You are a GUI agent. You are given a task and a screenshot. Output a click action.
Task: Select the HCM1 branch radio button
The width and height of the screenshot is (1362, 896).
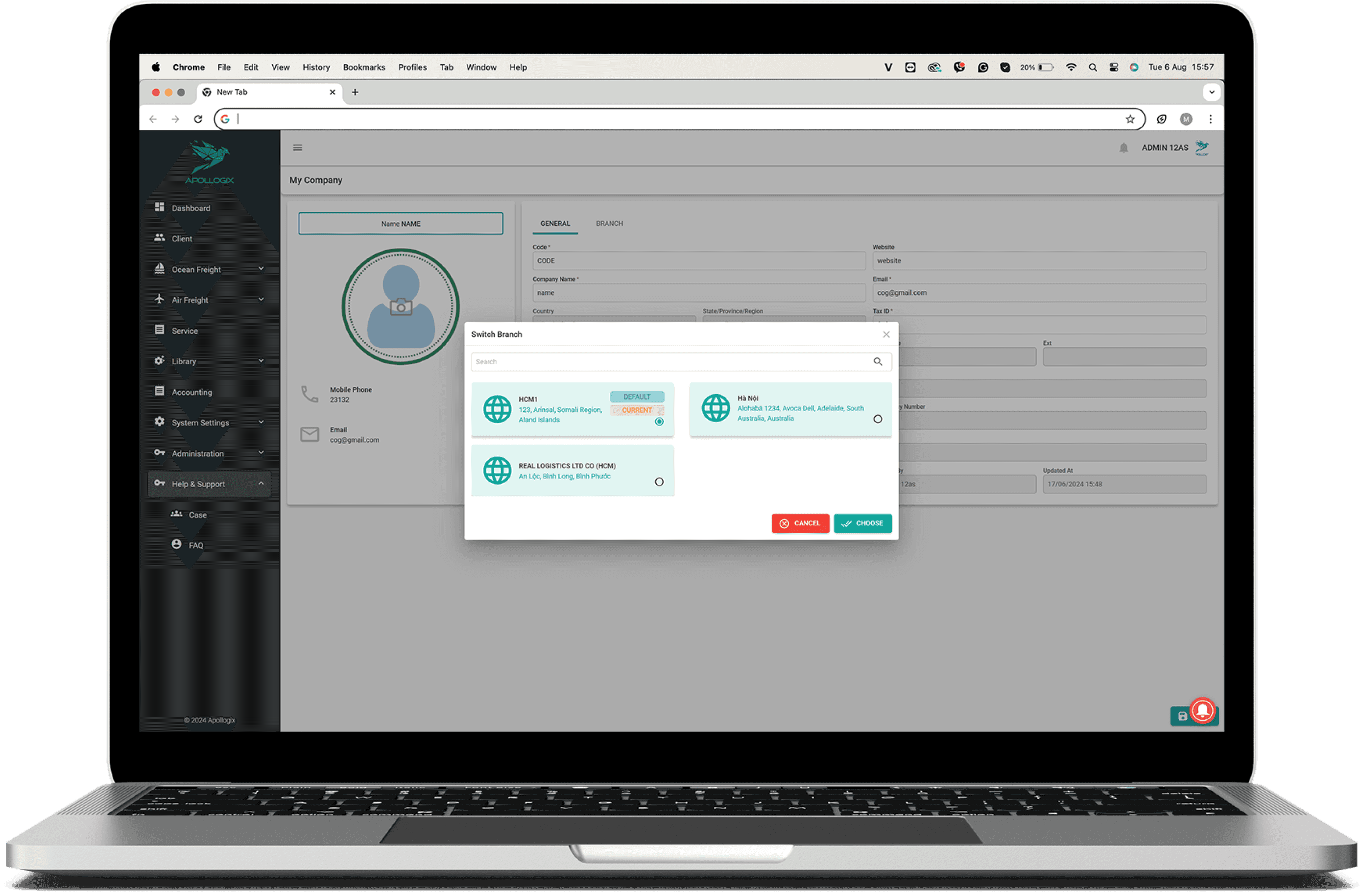(x=659, y=422)
